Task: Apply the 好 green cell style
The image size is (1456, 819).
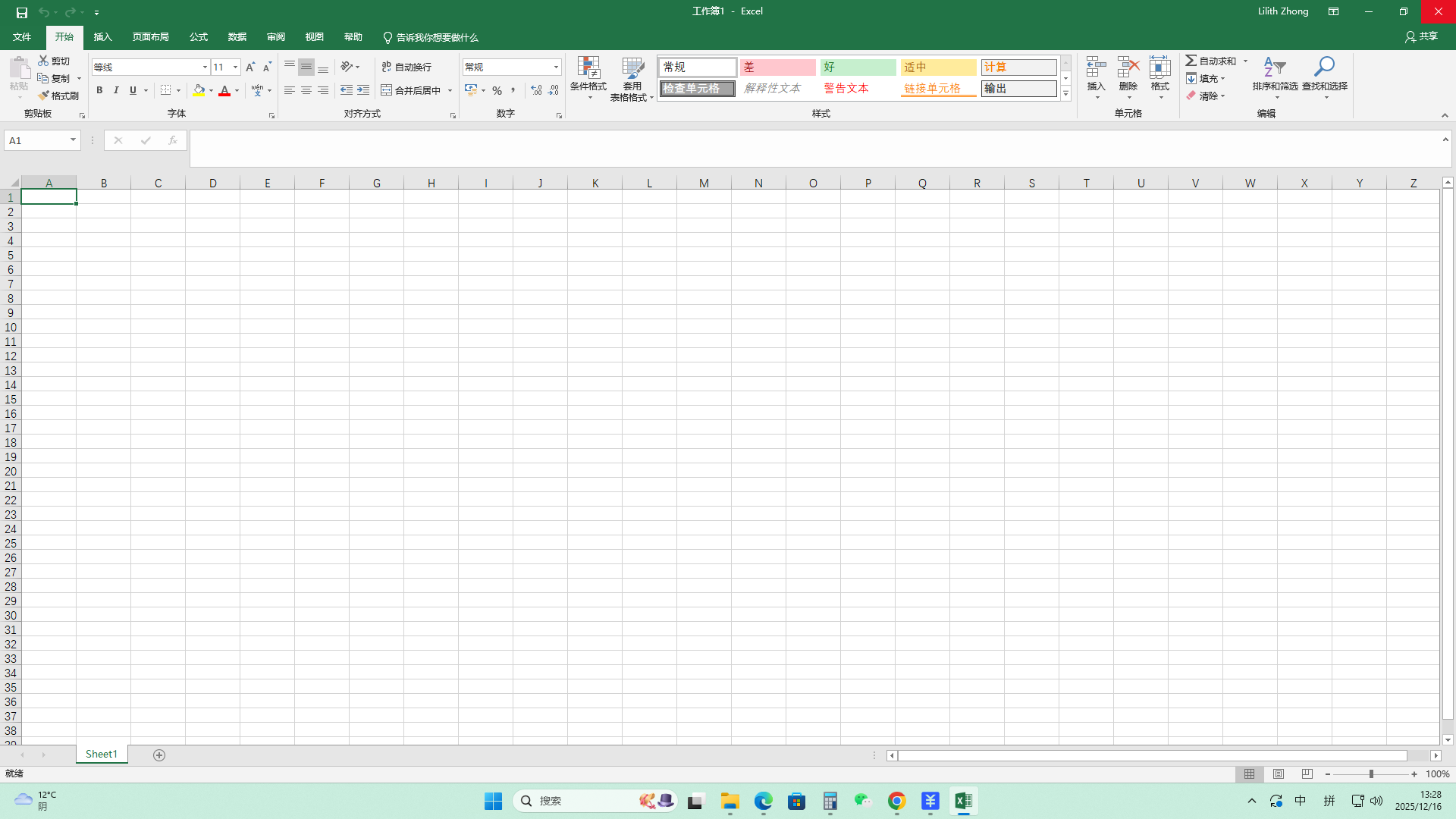Action: tap(858, 67)
